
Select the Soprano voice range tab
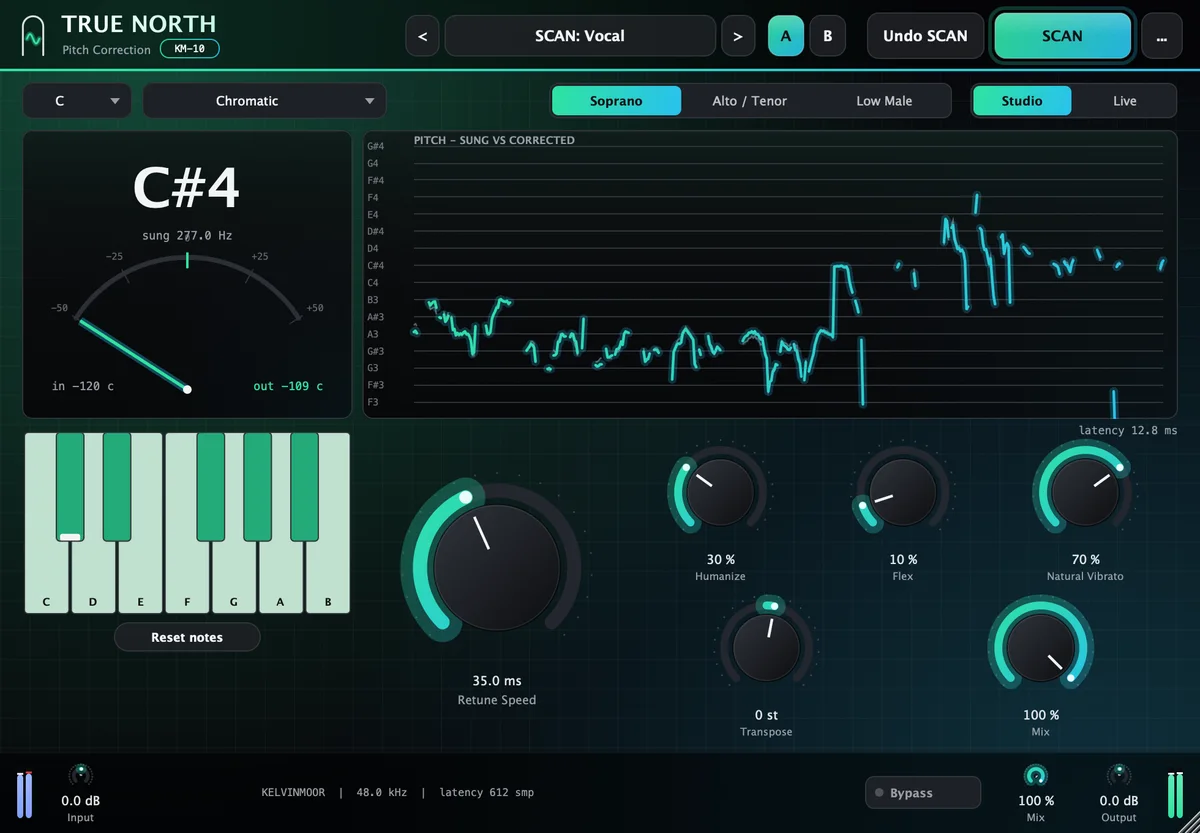coord(616,101)
